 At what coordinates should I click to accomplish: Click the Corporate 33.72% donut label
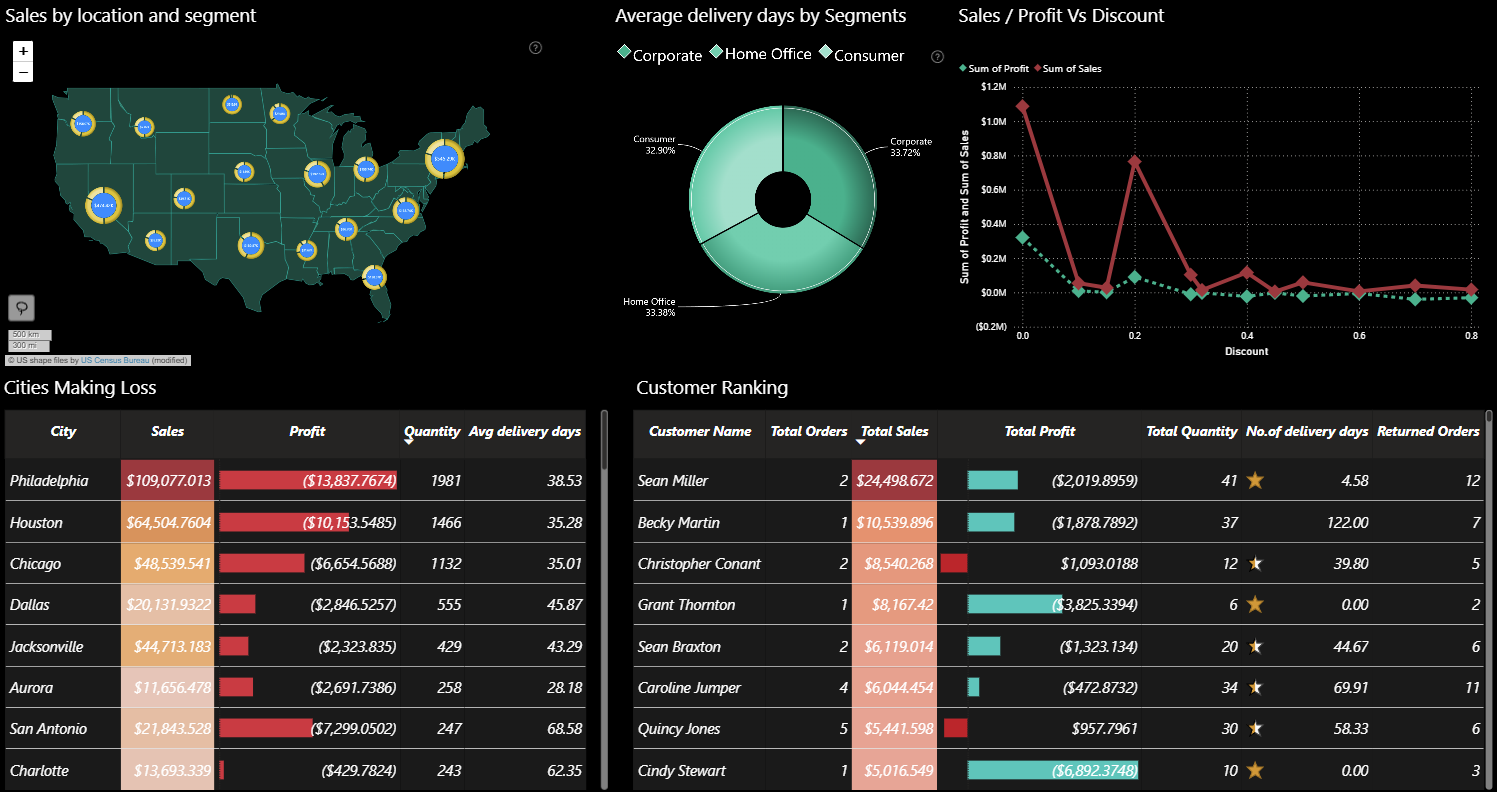tap(911, 146)
